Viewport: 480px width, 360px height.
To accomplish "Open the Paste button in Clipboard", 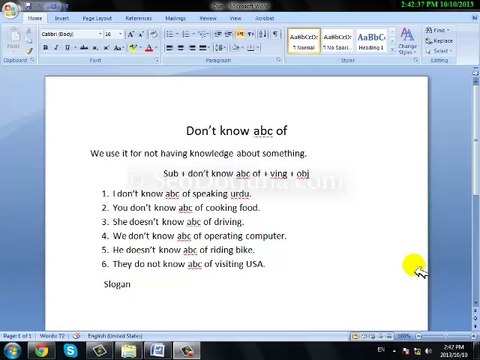I will point(14,39).
